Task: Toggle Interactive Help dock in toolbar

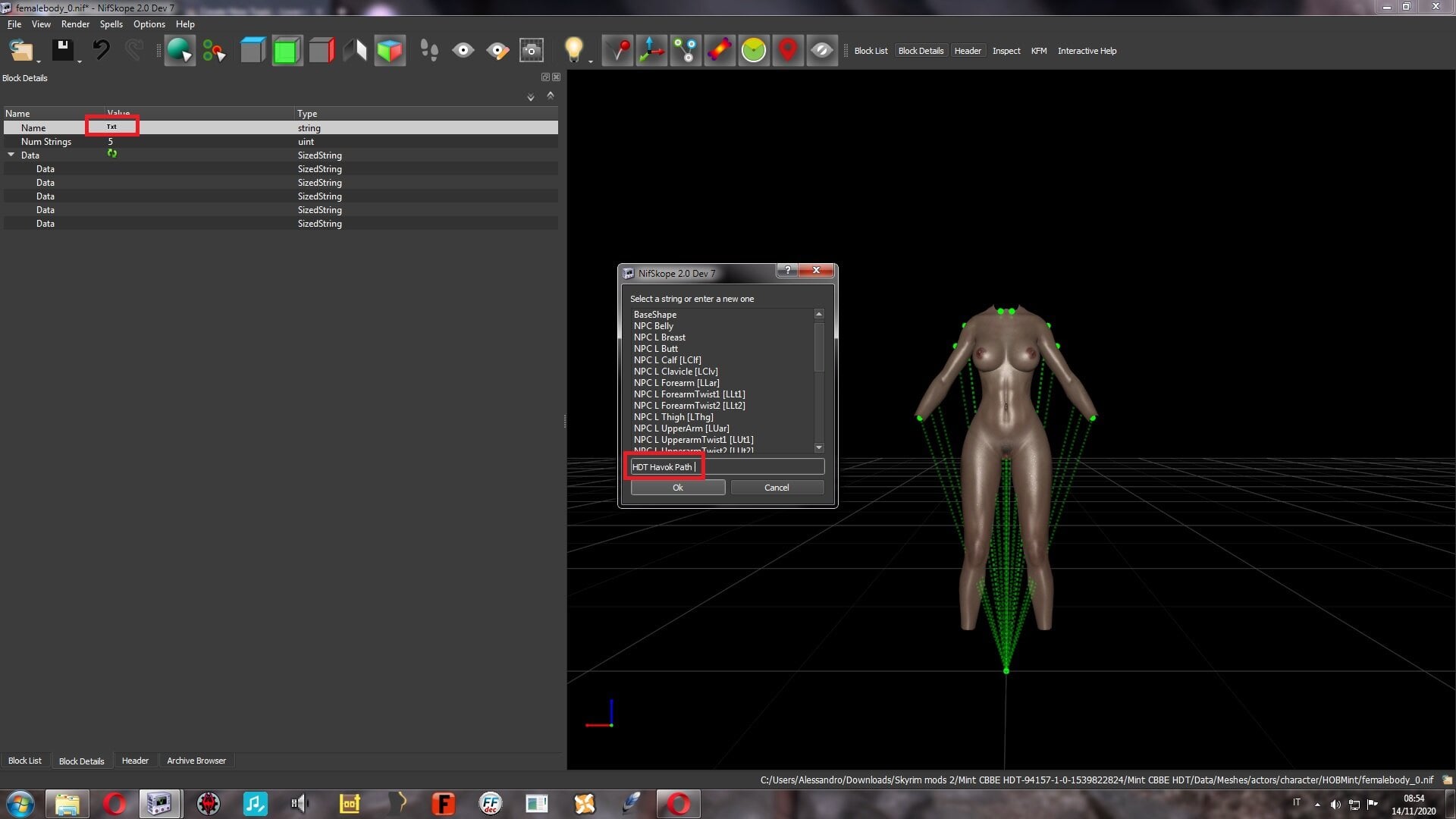Action: [1087, 51]
